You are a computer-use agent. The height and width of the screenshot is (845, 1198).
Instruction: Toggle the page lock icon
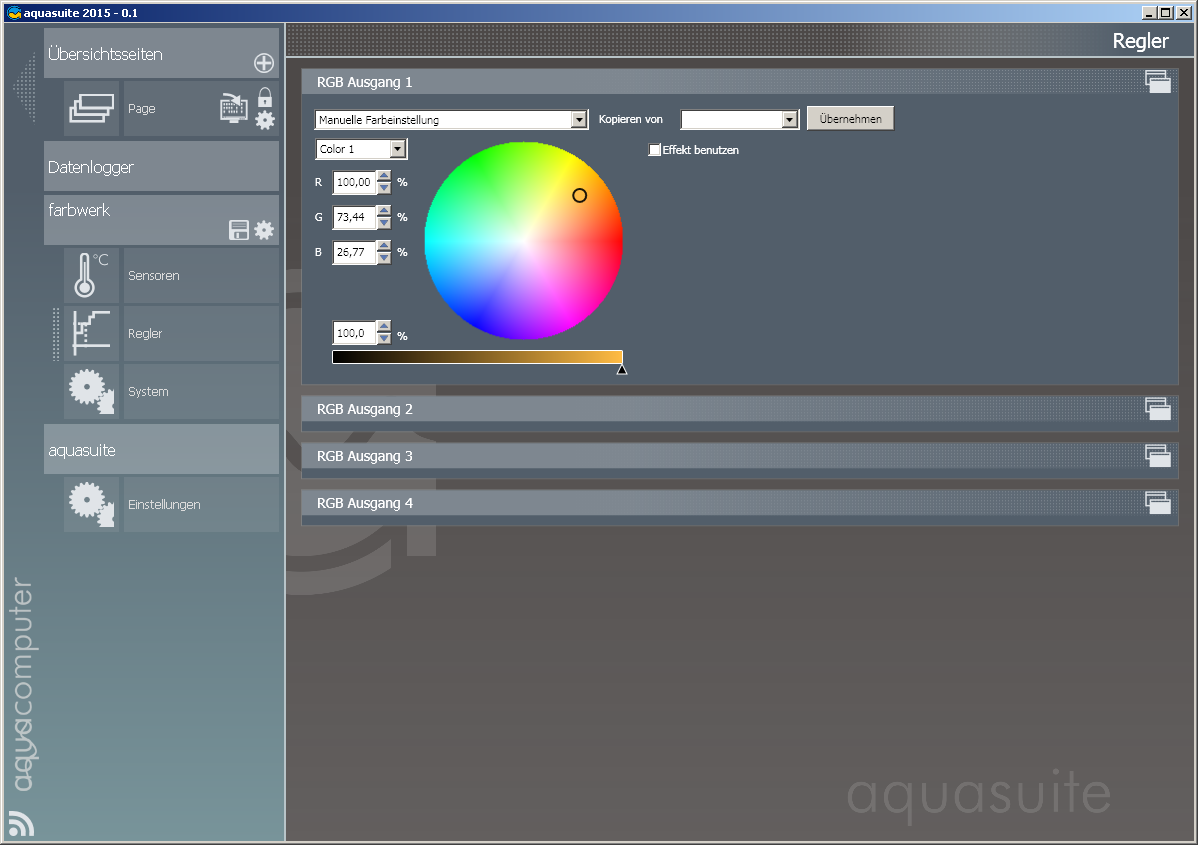pyautogui.click(x=264, y=97)
